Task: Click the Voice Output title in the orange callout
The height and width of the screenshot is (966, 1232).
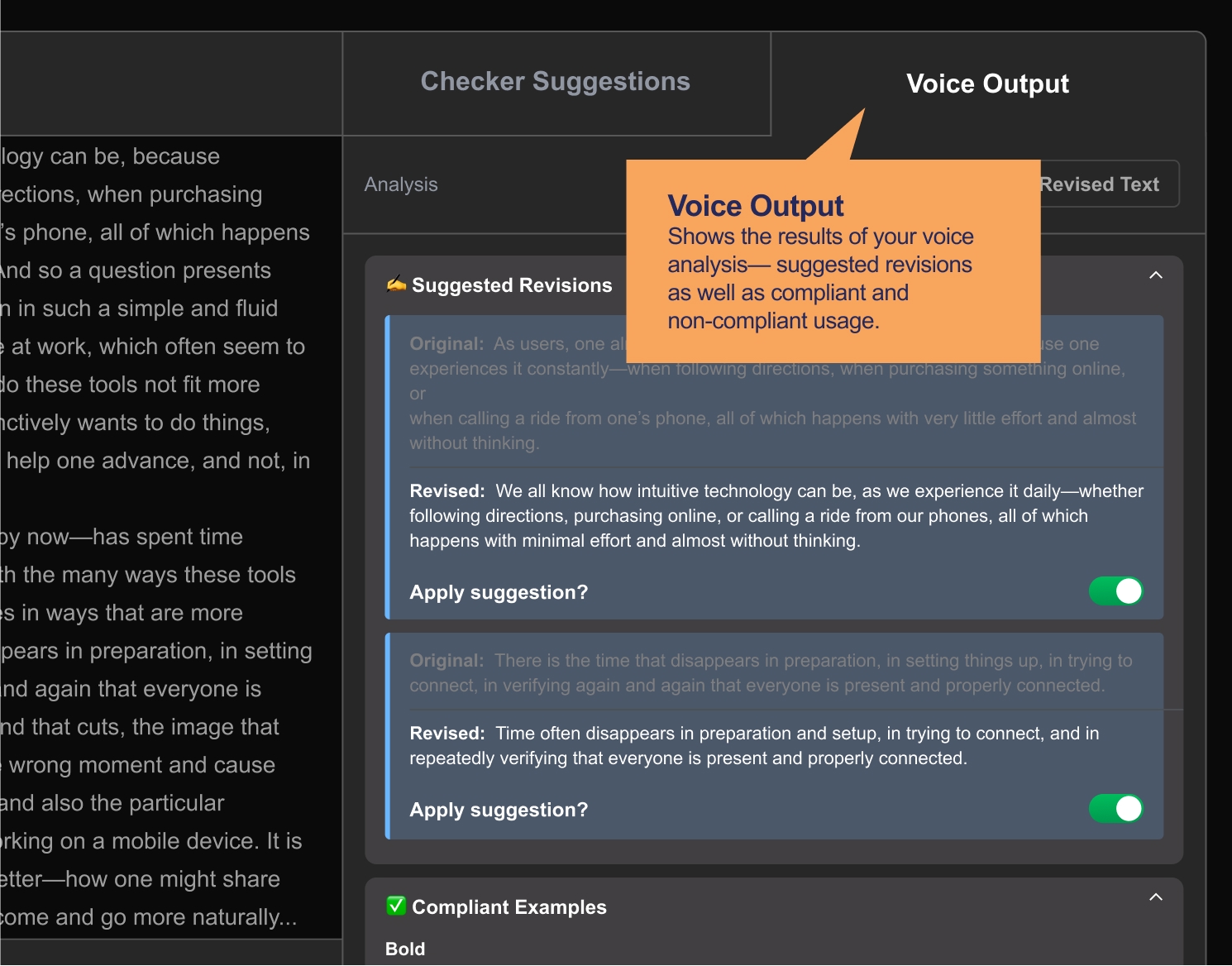Action: coord(756,206)
